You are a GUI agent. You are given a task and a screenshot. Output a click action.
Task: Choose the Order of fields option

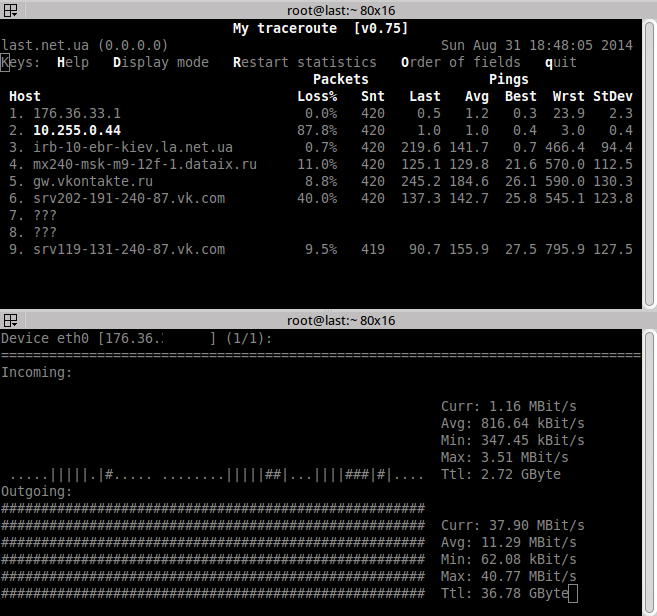(460, 62)
